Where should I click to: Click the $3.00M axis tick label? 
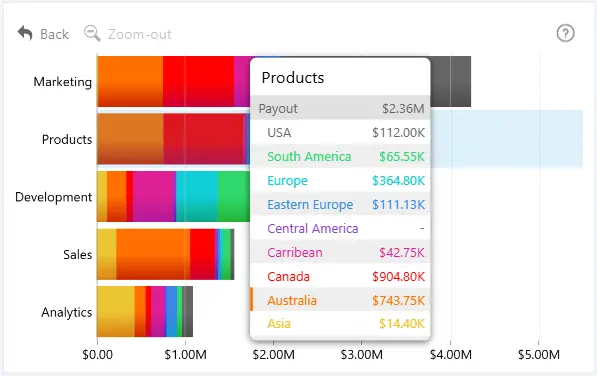(x=362, y=355)
